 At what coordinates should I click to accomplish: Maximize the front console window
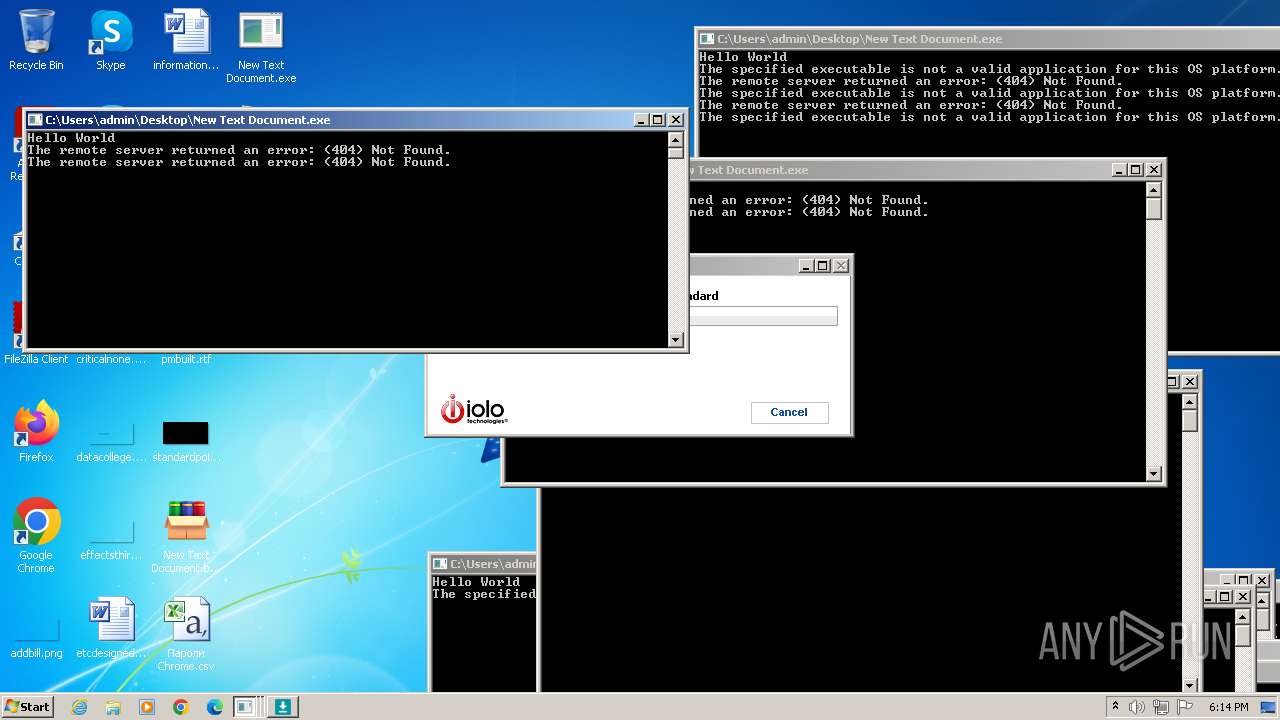[x=657, y=120]
